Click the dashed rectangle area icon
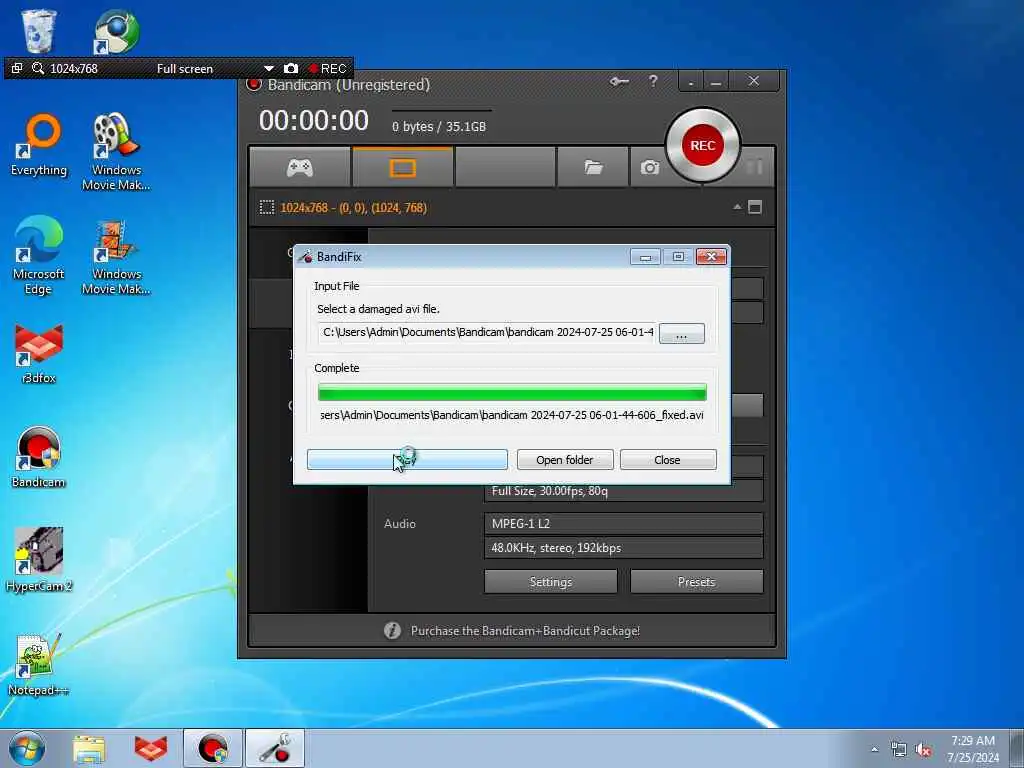 click(x=267, y=208)
